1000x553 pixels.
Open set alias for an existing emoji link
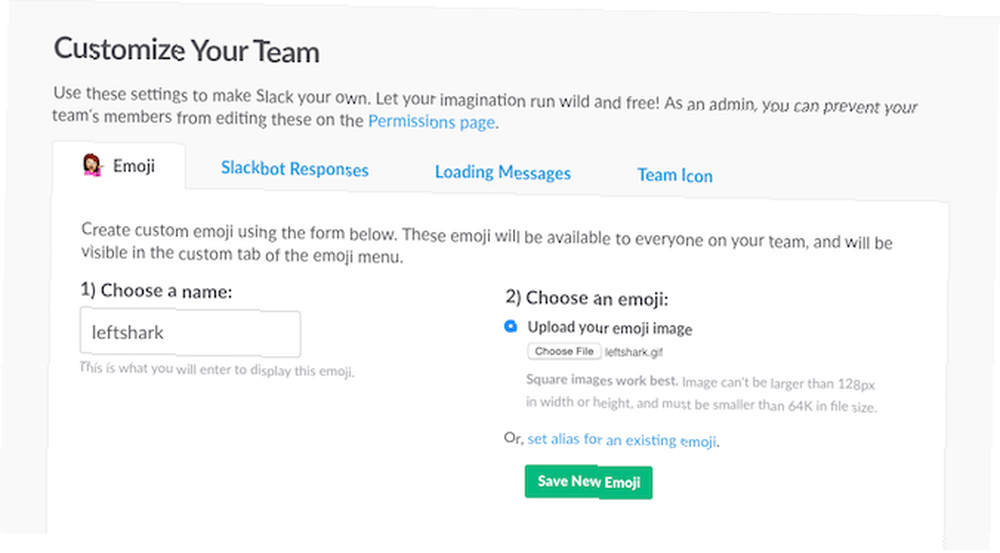click(x=622, y=440)
